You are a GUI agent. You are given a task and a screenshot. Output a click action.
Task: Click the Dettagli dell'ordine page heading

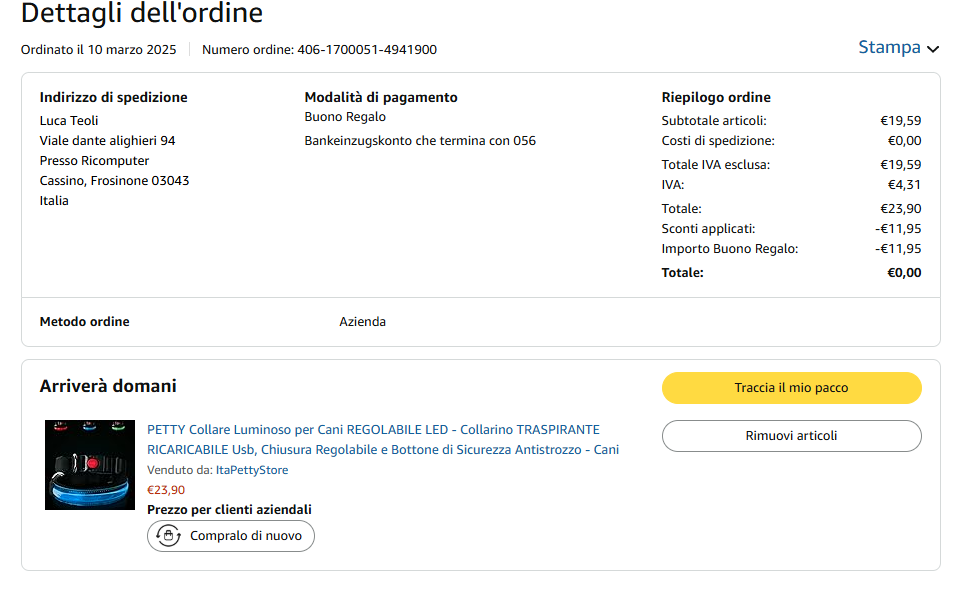pos(142,14)
